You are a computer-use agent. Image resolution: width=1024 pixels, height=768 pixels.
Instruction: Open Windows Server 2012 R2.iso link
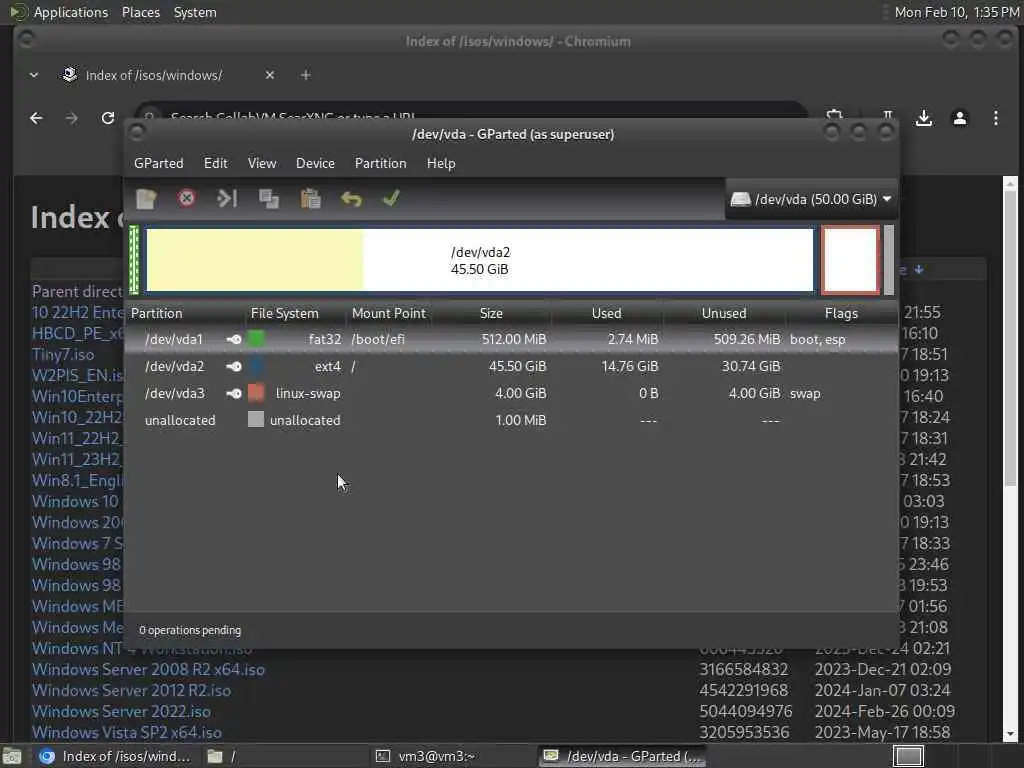click(131, 690)
